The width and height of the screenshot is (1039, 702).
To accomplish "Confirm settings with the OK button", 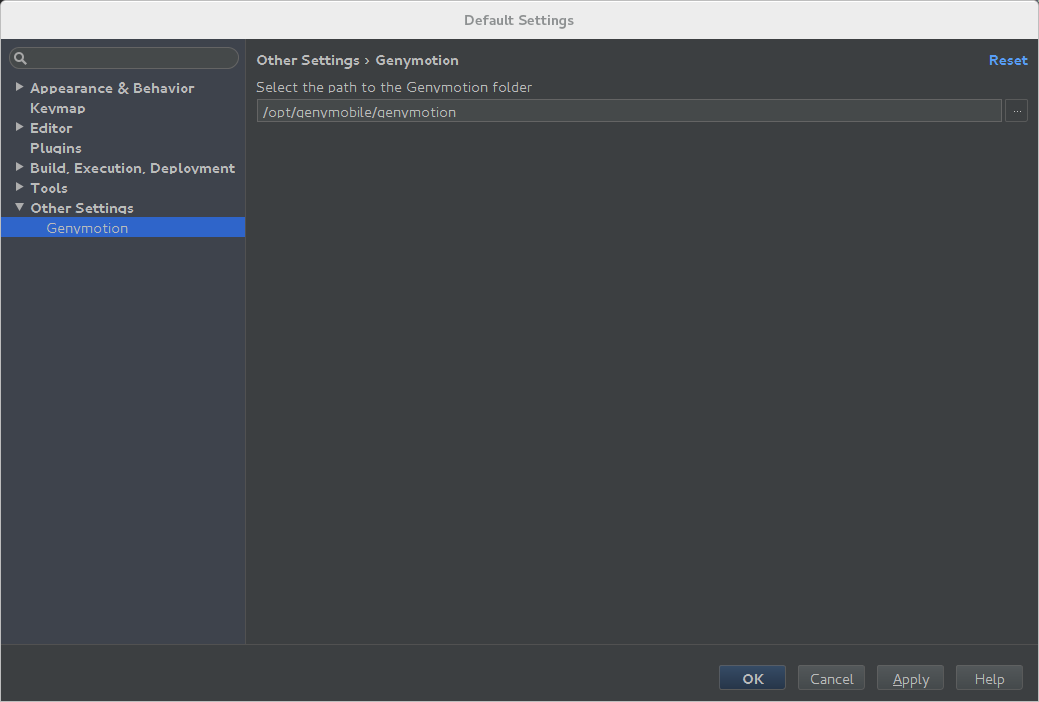I will point(752,678).
